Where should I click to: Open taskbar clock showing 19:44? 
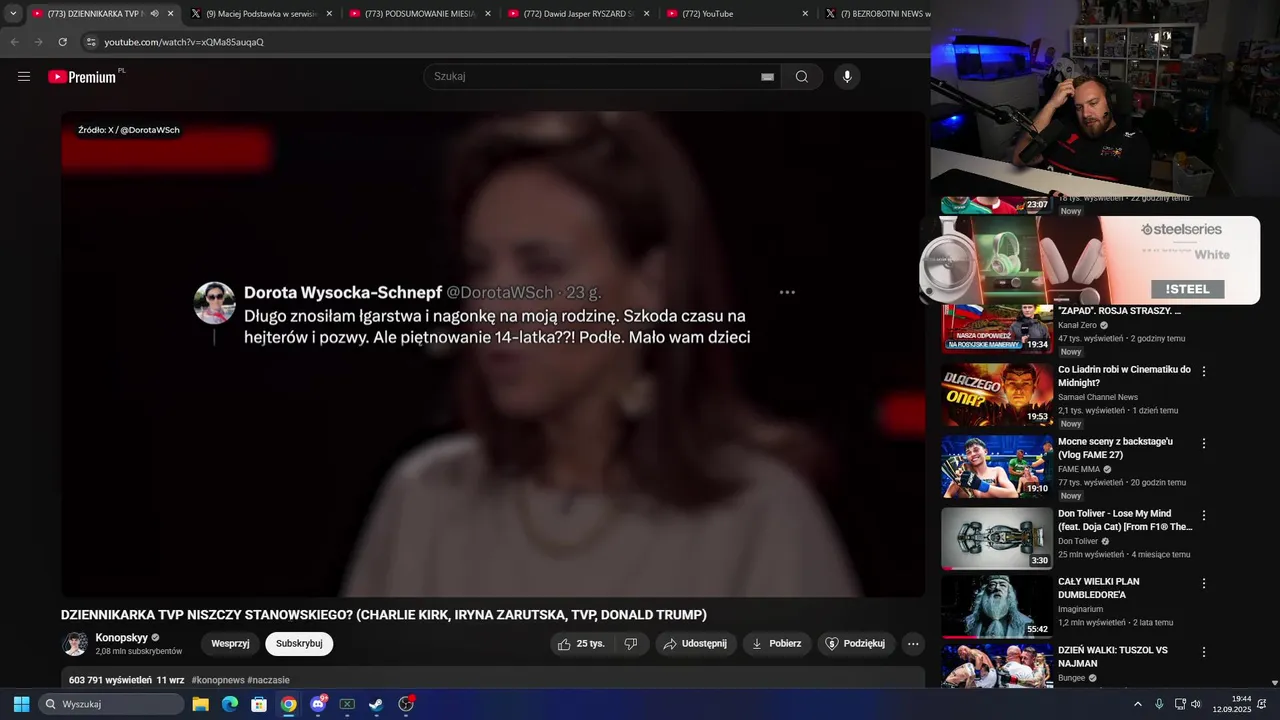click(x=1231, y=704)
